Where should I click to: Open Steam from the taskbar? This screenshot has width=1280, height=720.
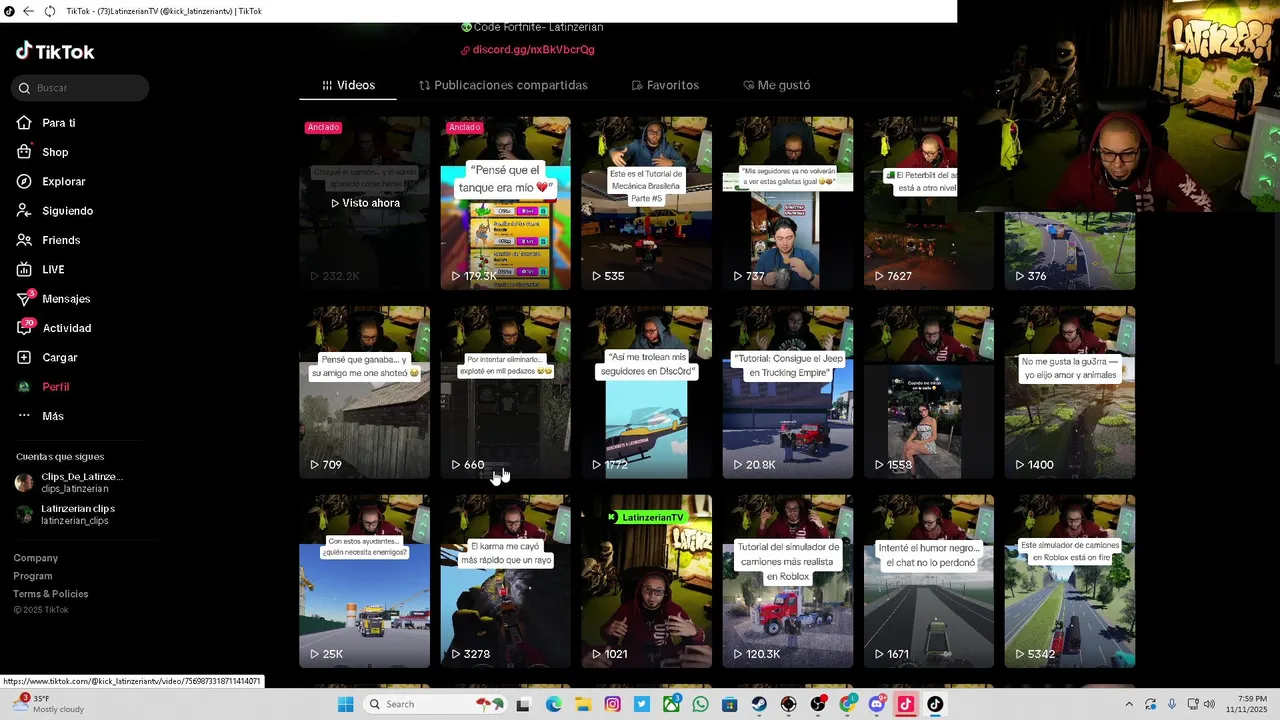(759, 704)
